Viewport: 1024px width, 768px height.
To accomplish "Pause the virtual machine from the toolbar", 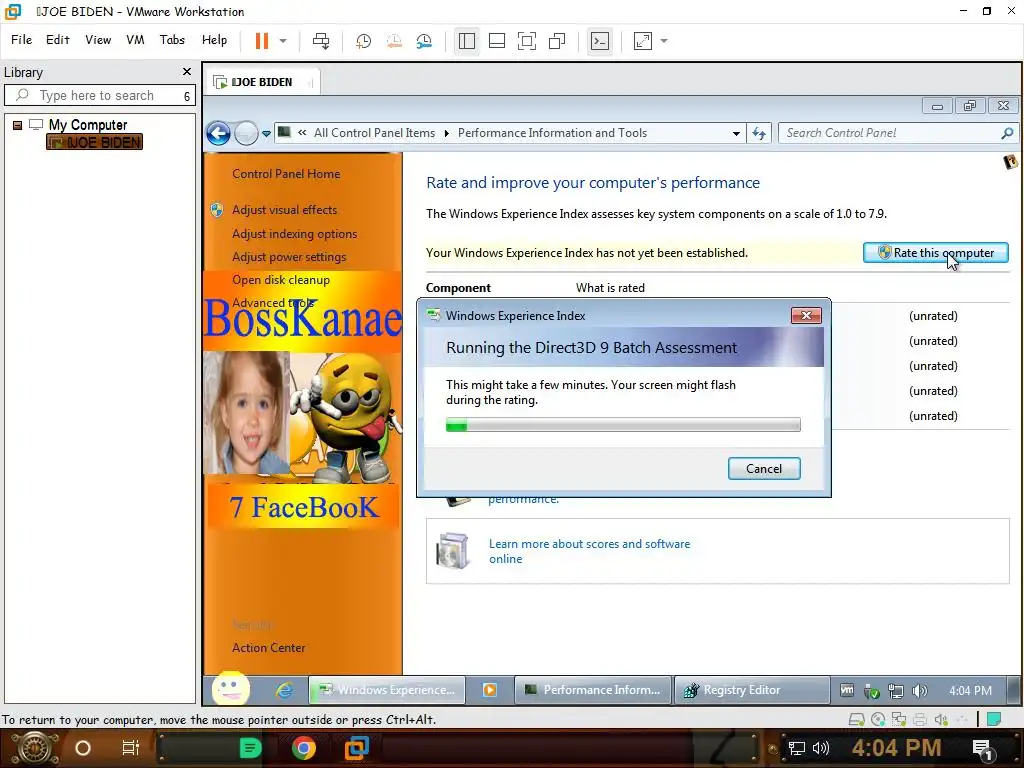I will coord(262,40).
